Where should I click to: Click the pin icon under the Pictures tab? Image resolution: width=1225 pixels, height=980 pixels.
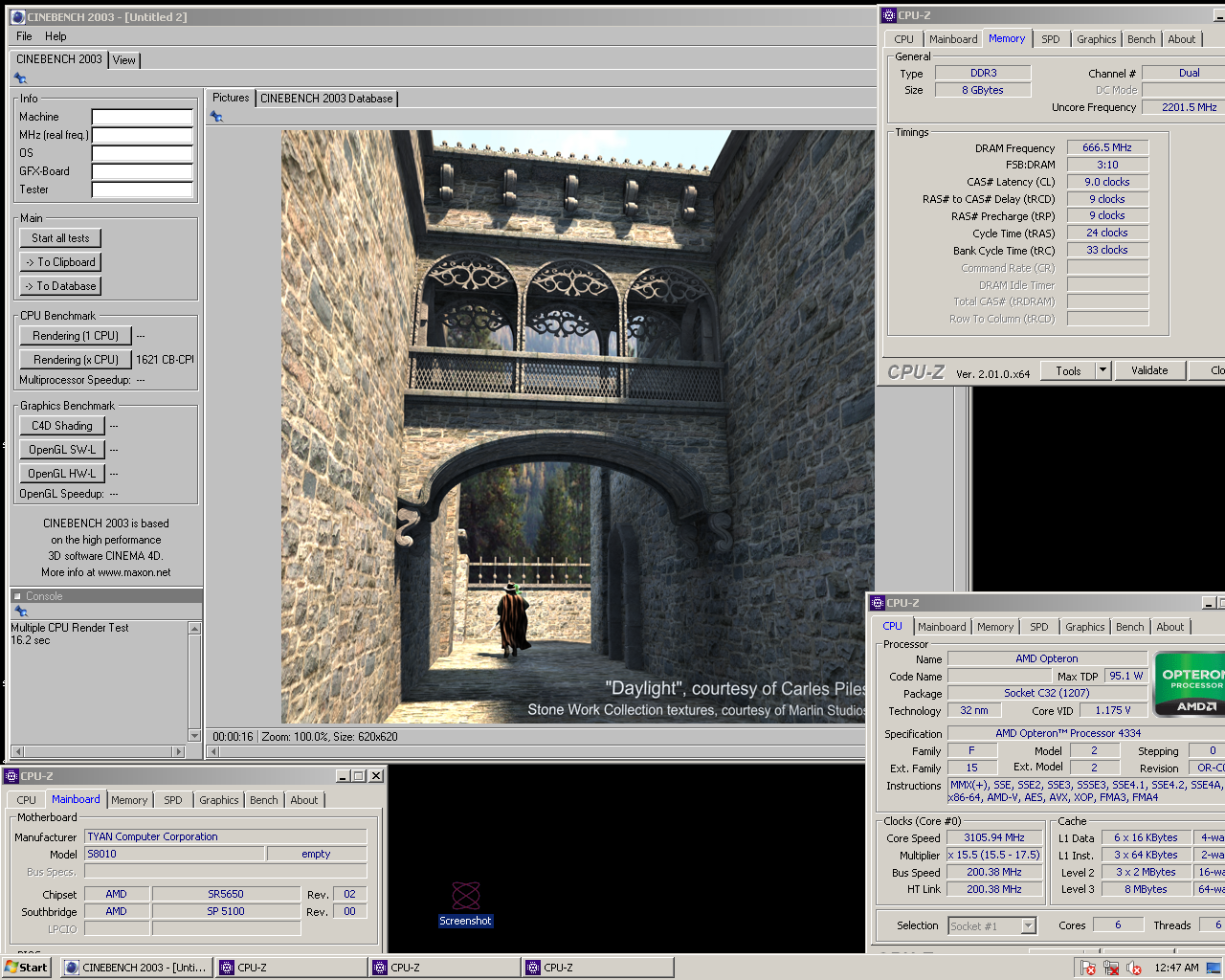click(216, 117)
